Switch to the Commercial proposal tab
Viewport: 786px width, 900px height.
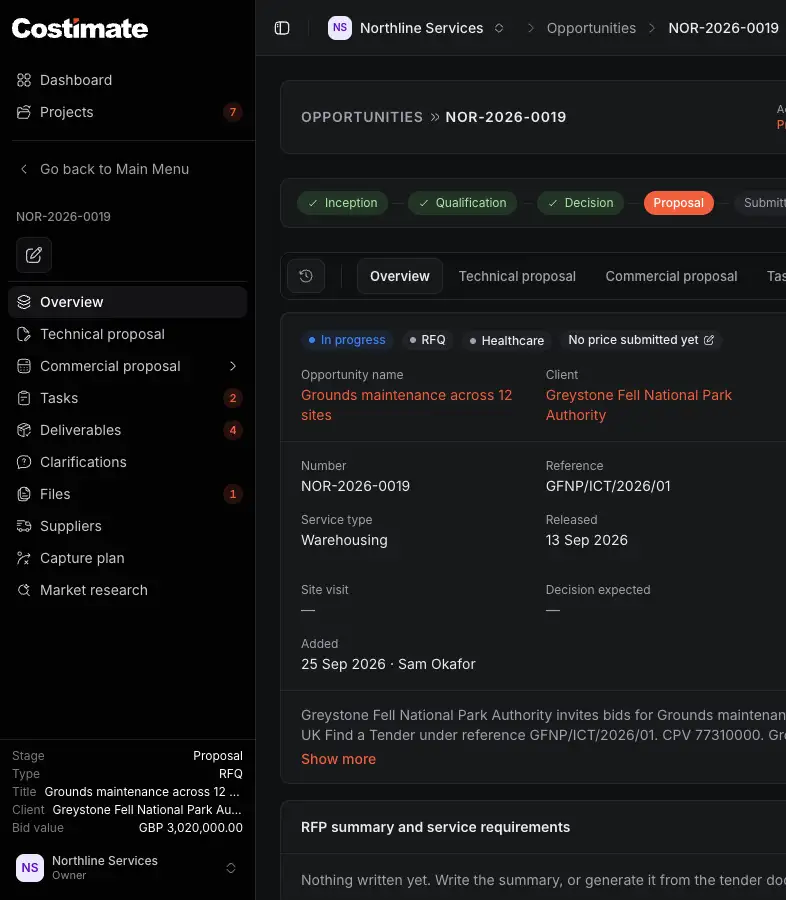click(x=671, y=276)
